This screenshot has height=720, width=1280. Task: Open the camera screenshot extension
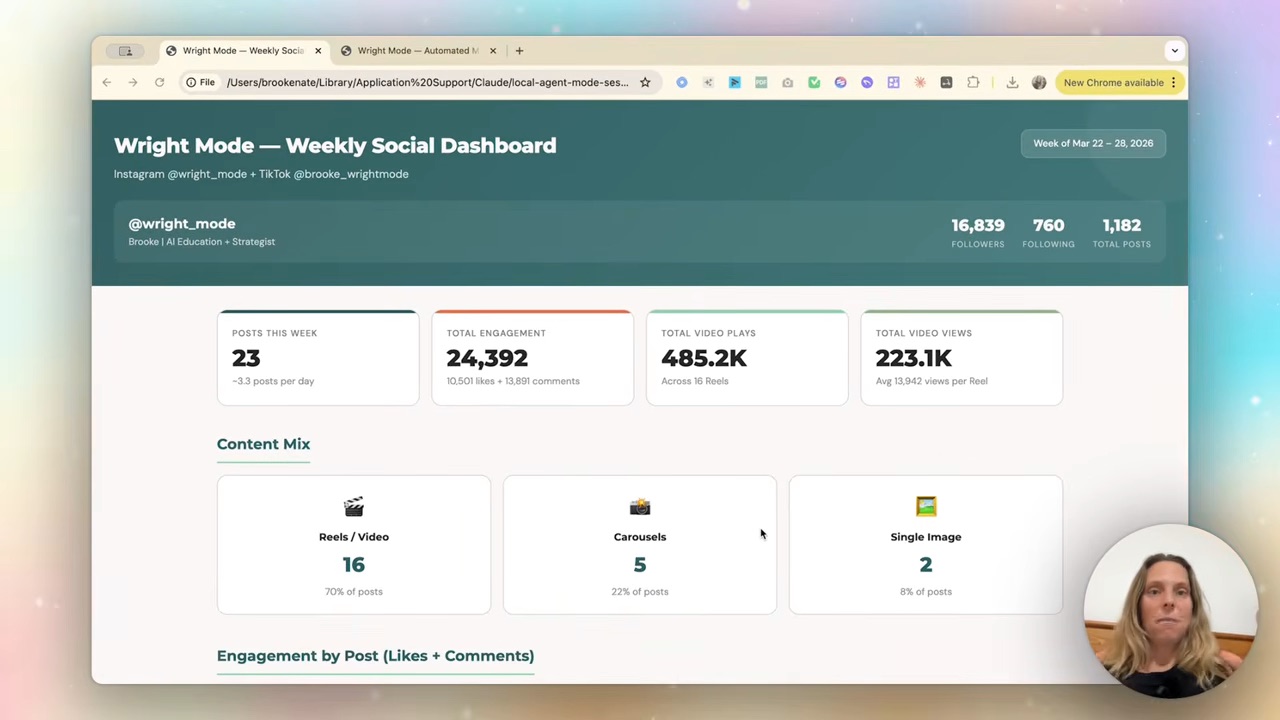coord(788,82)
